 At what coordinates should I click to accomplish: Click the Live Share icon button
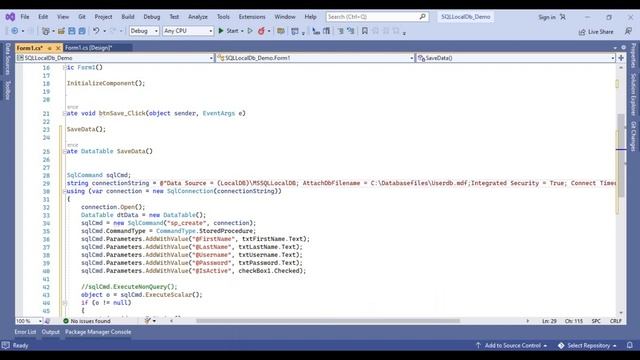tap(596, 31)
